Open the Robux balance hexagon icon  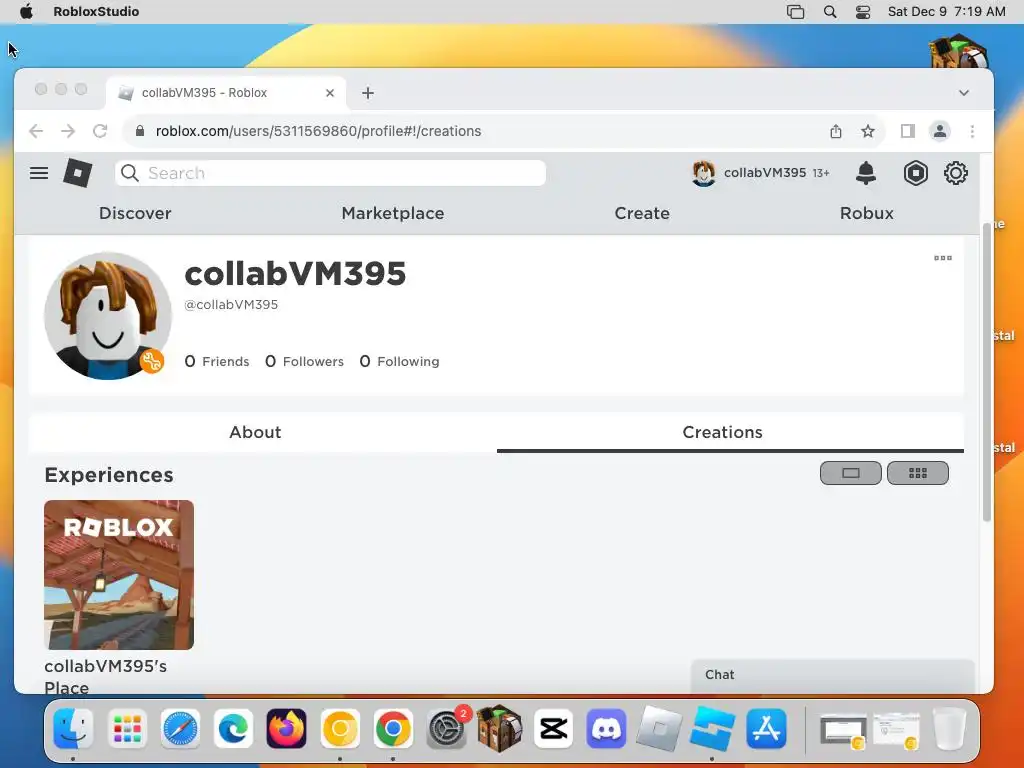tap(916, 173)
